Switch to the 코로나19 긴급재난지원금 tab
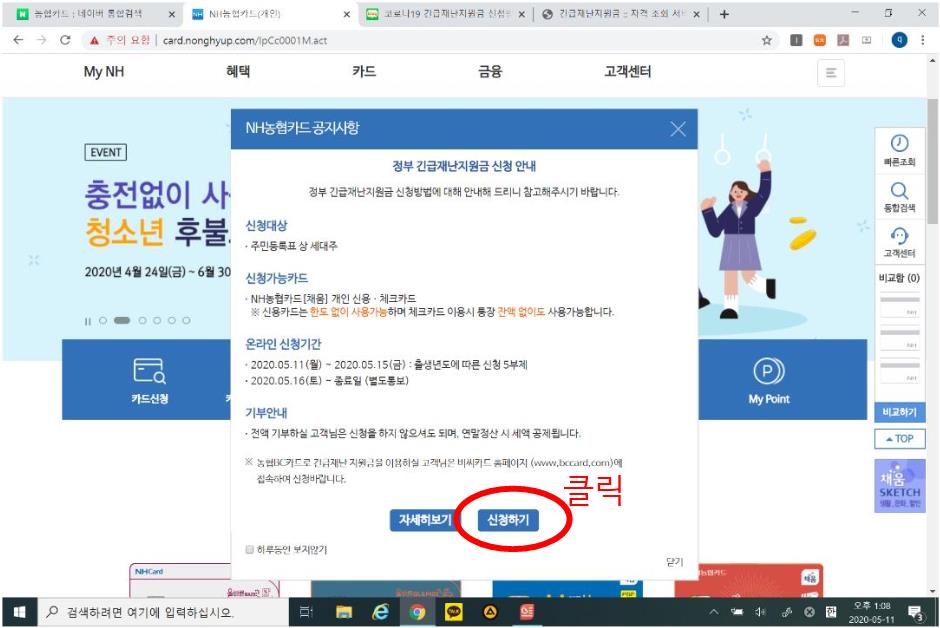Image resolution: width=940 pixels, height=628 pixels. (444, 14)
